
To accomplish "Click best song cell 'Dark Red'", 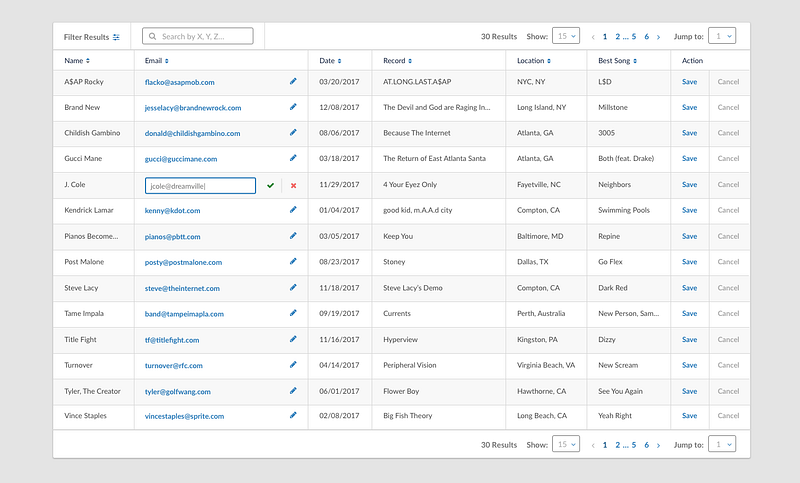I will point(613,288).
